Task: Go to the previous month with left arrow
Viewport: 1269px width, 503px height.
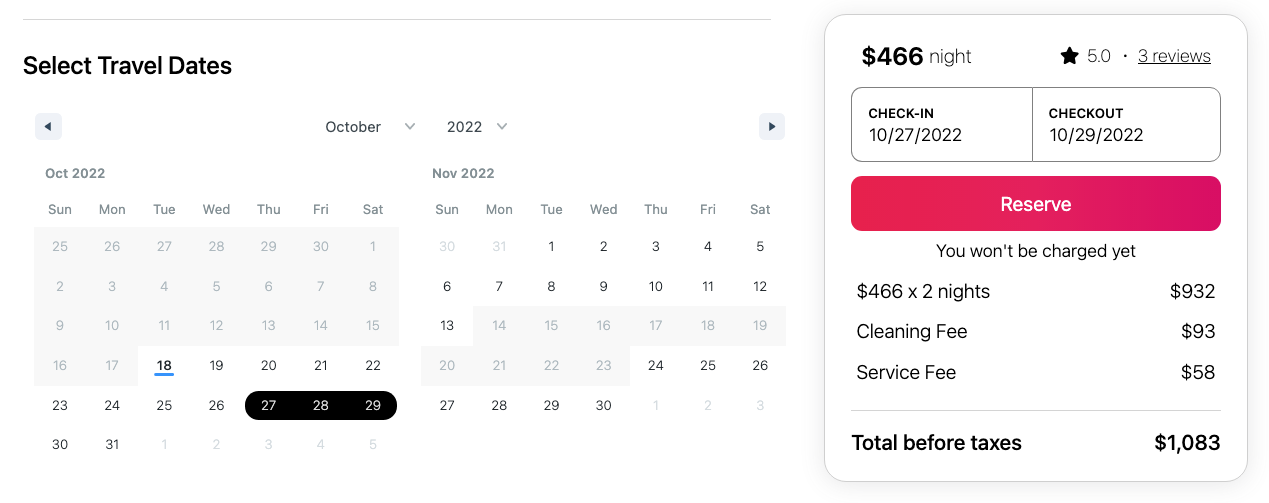Action: (48, 127)
